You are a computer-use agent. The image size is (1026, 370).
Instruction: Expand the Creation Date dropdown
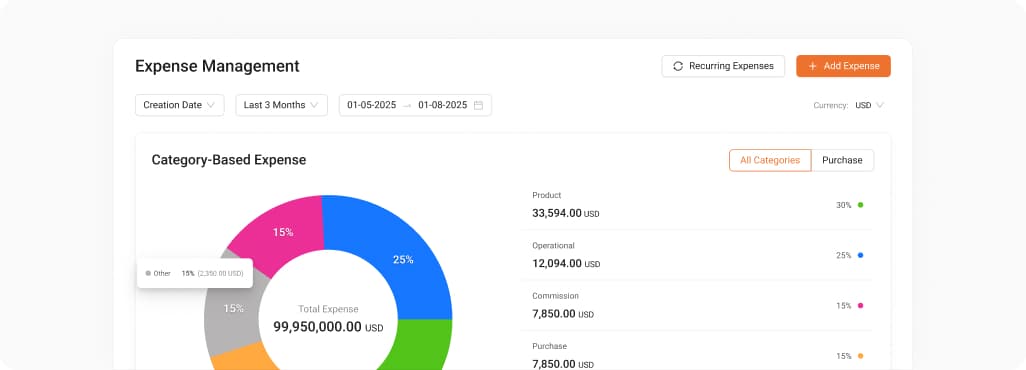pyautogui.click(x=180, y=105)
